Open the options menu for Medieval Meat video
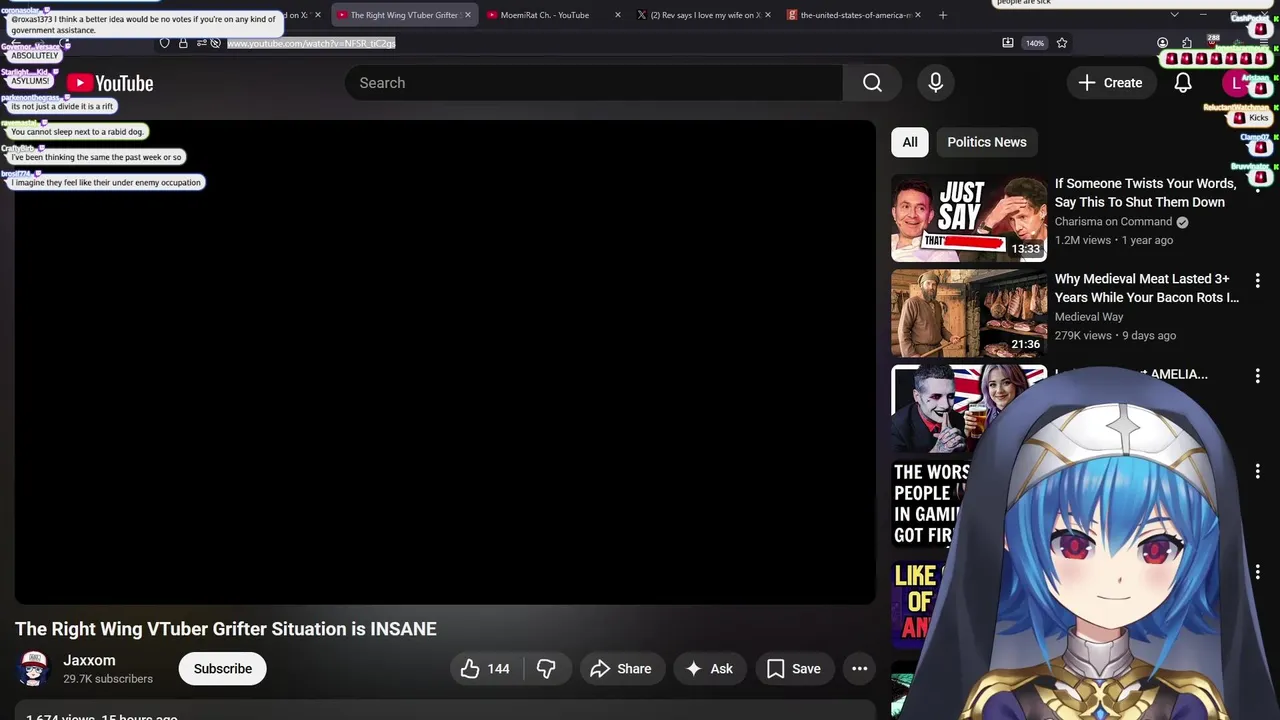 [1258, 281]
